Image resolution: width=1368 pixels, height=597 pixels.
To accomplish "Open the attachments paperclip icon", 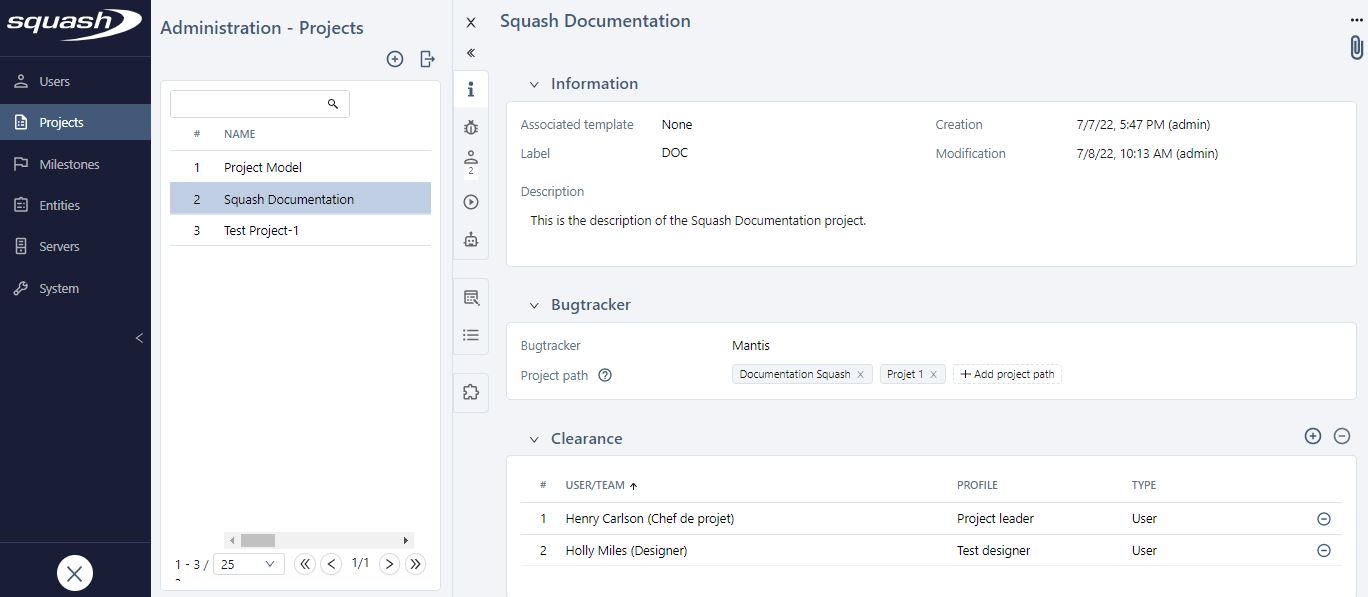I will [1355, 46].
